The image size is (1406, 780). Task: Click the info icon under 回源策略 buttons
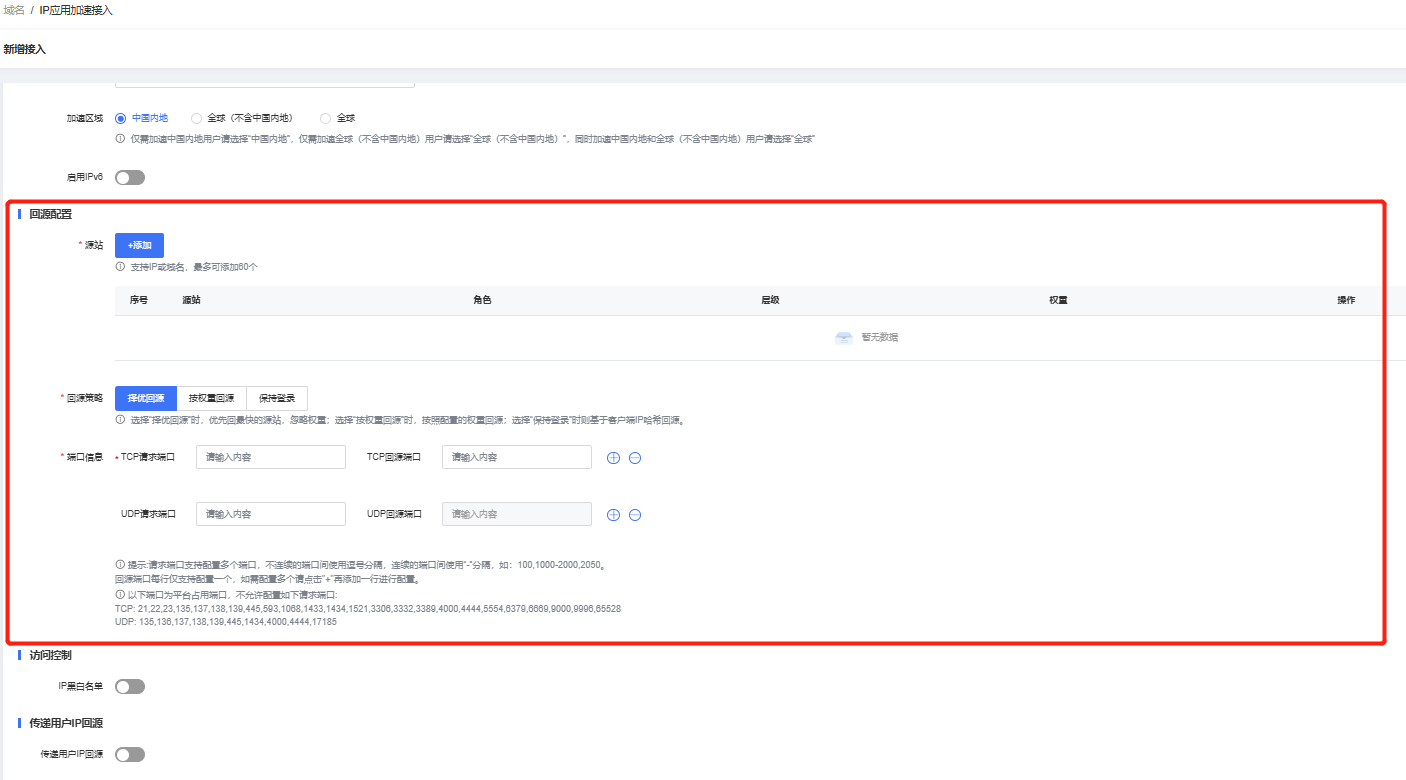pos(120,420)
